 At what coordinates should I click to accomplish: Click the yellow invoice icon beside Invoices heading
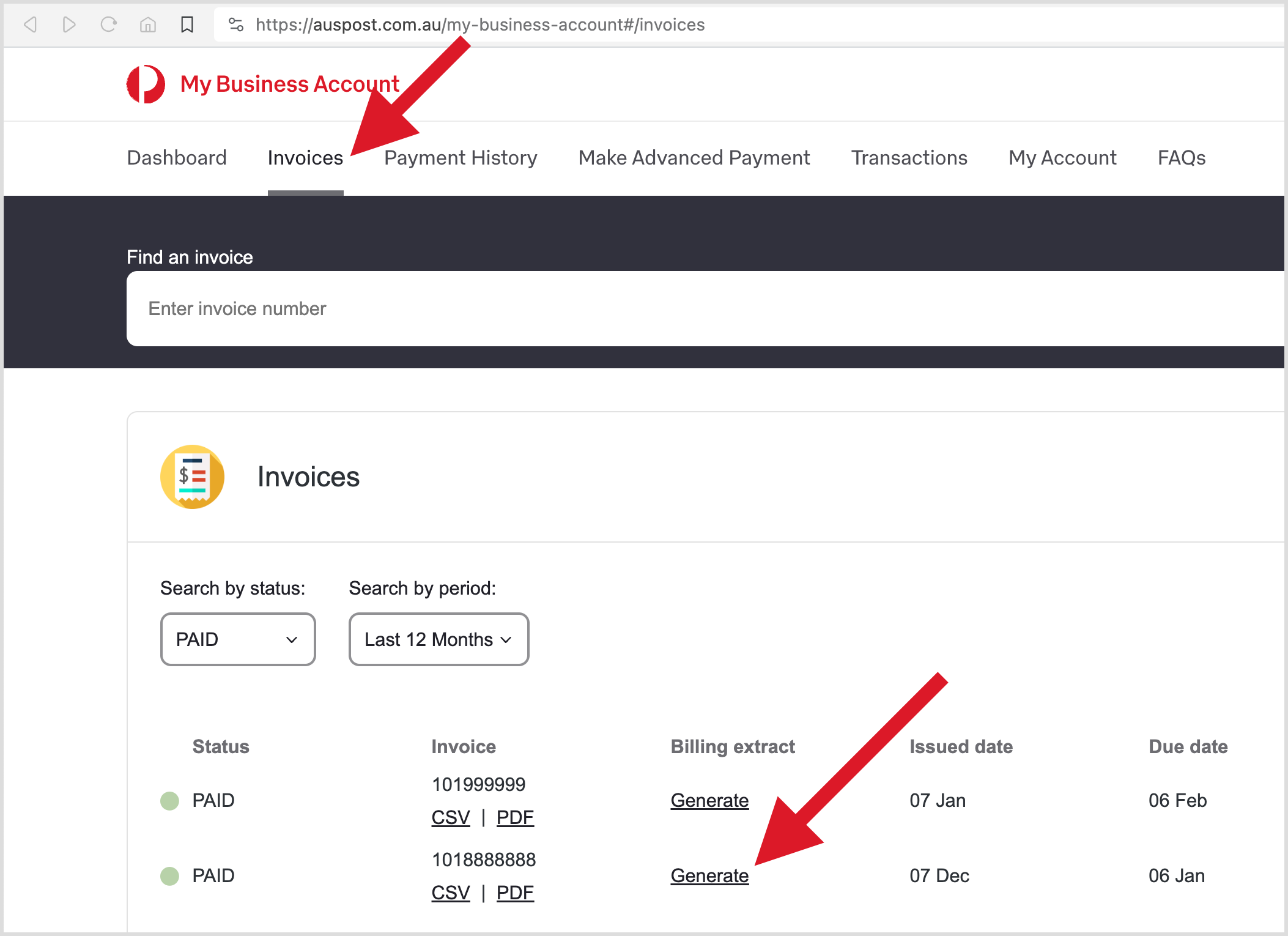click(193, 477)
